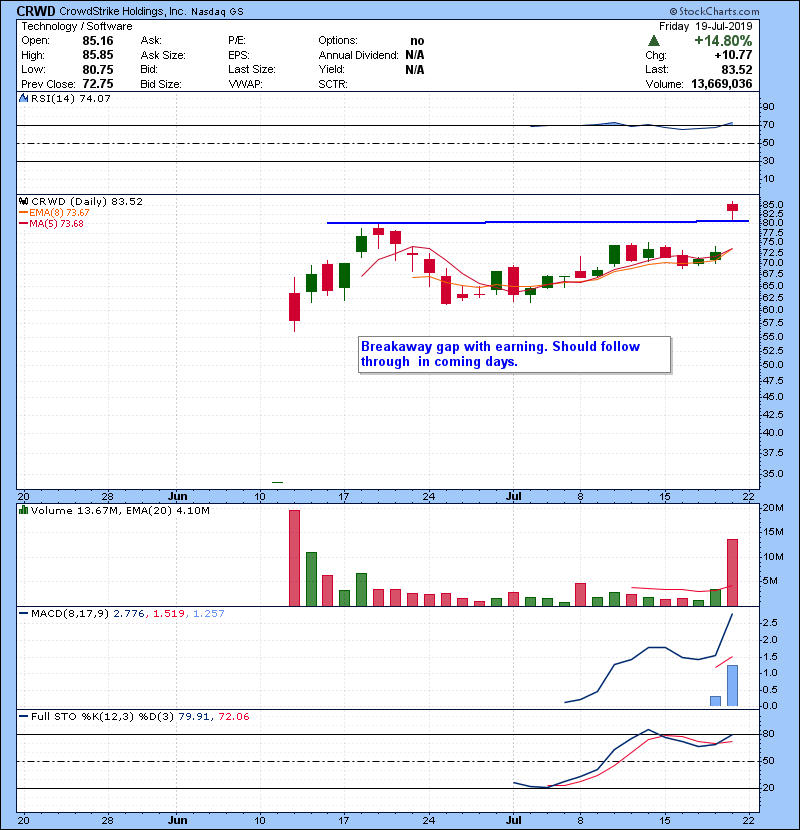Click the 80 level label on the stochastic axis
This screenshot has height=830, width=800.
click(768, 734)
